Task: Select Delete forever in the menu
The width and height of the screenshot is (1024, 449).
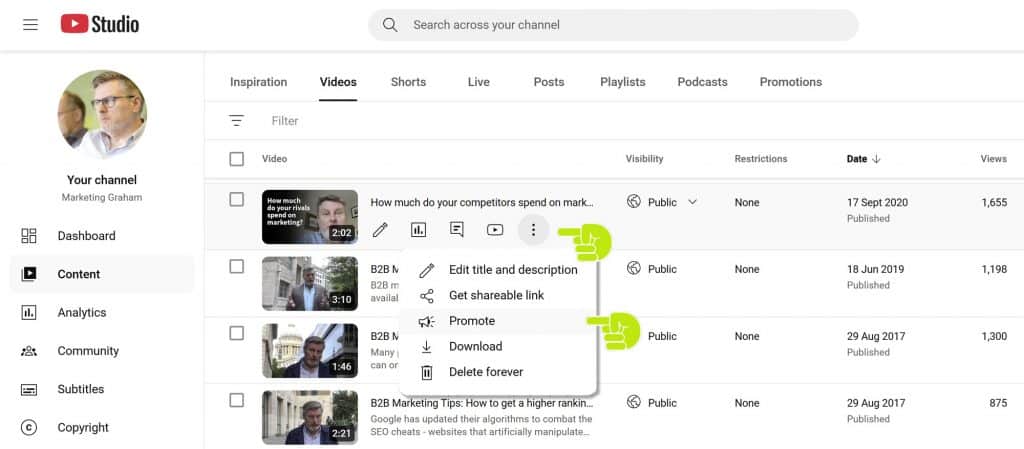Action: (485, 372)
